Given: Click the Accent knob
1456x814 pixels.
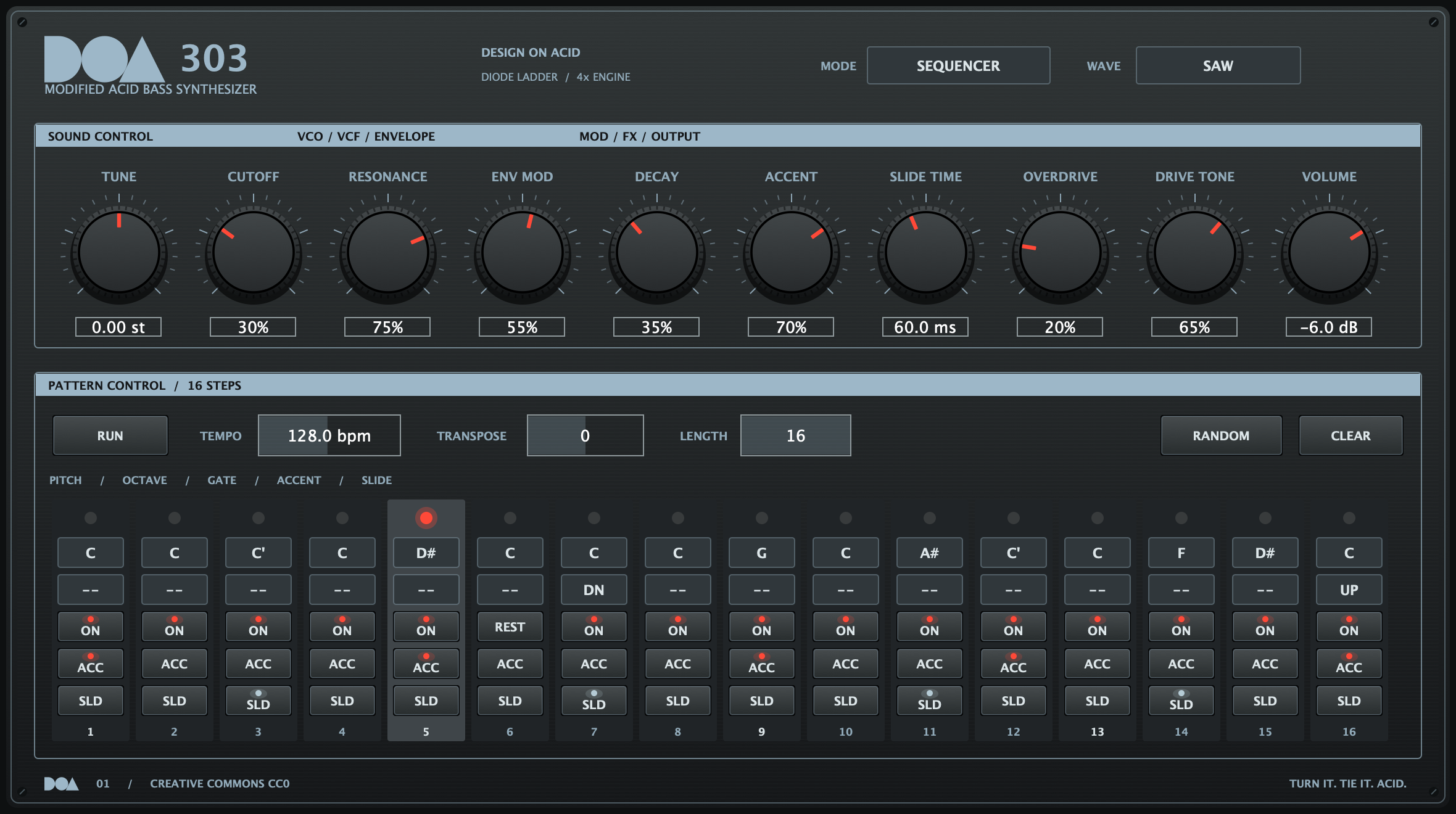Looking at the screenshot, I should [792, 252].
